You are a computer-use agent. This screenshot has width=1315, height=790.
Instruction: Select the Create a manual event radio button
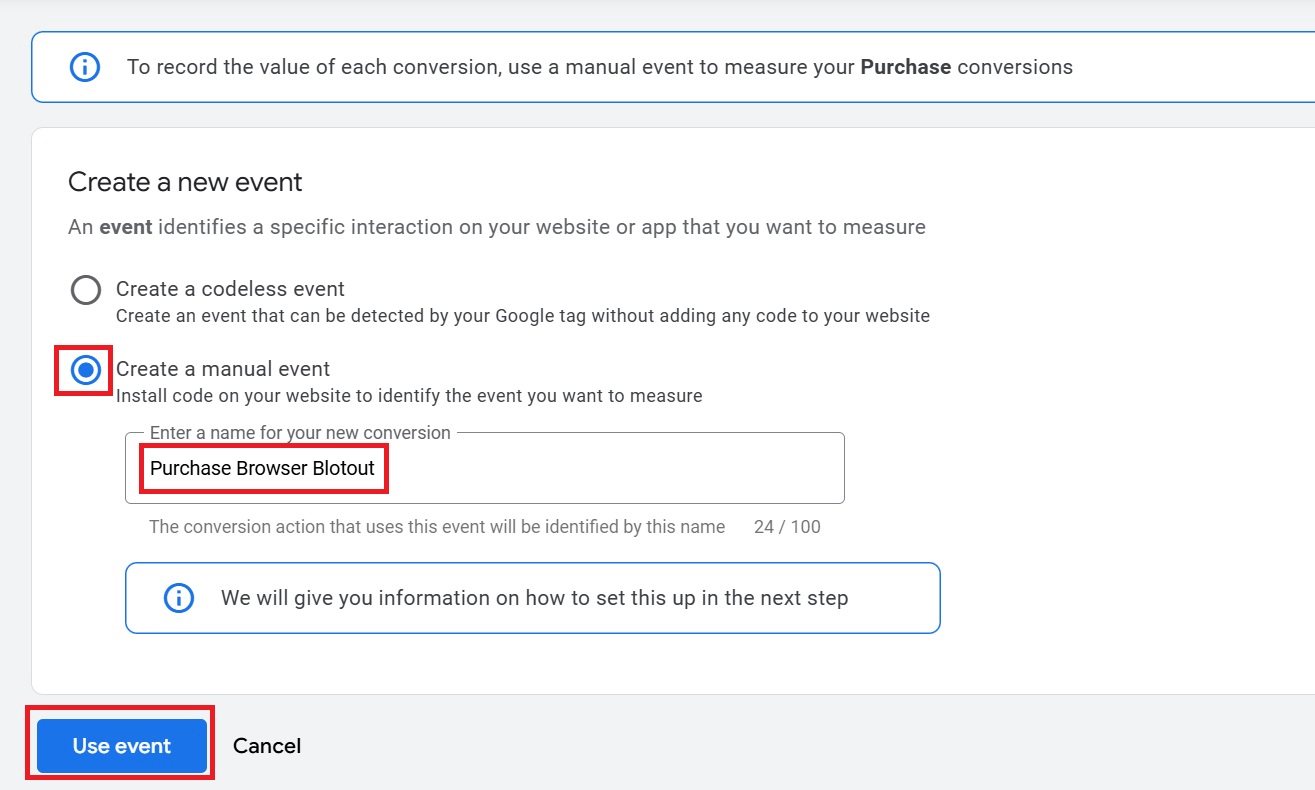86,370
